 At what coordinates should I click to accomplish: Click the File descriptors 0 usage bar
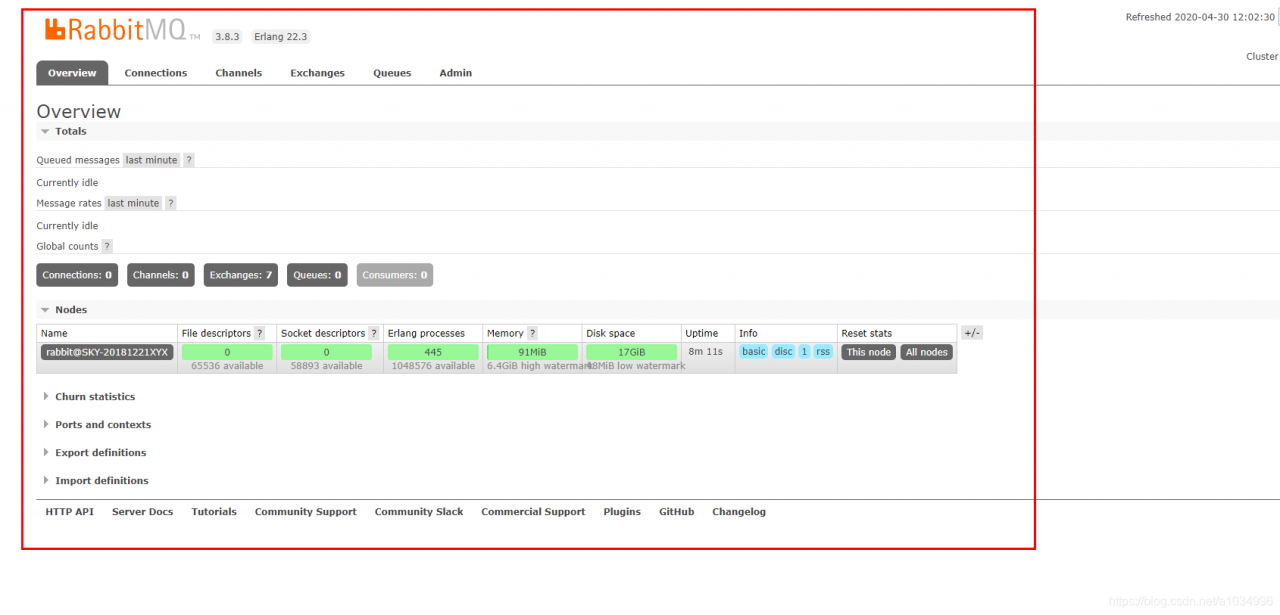(x=227, y=352)
